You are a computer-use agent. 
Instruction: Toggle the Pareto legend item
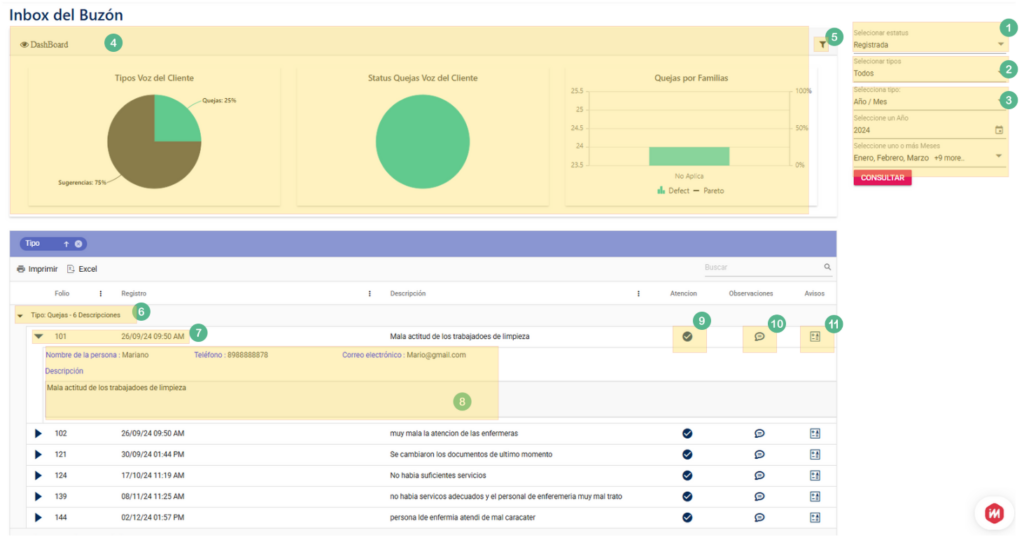pyautogui.click(x=708, y=191)
